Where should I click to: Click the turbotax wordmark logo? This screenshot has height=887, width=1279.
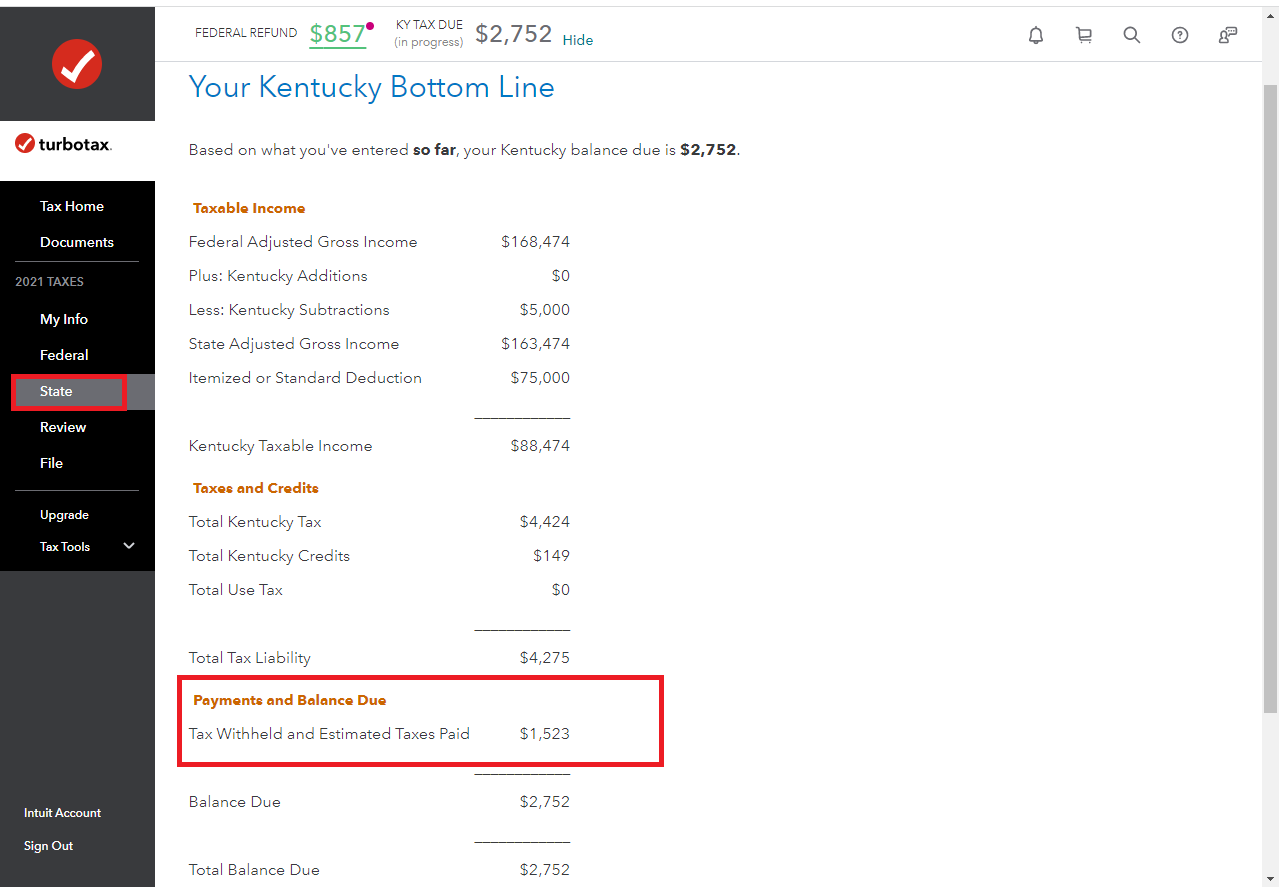pos(64,144)
